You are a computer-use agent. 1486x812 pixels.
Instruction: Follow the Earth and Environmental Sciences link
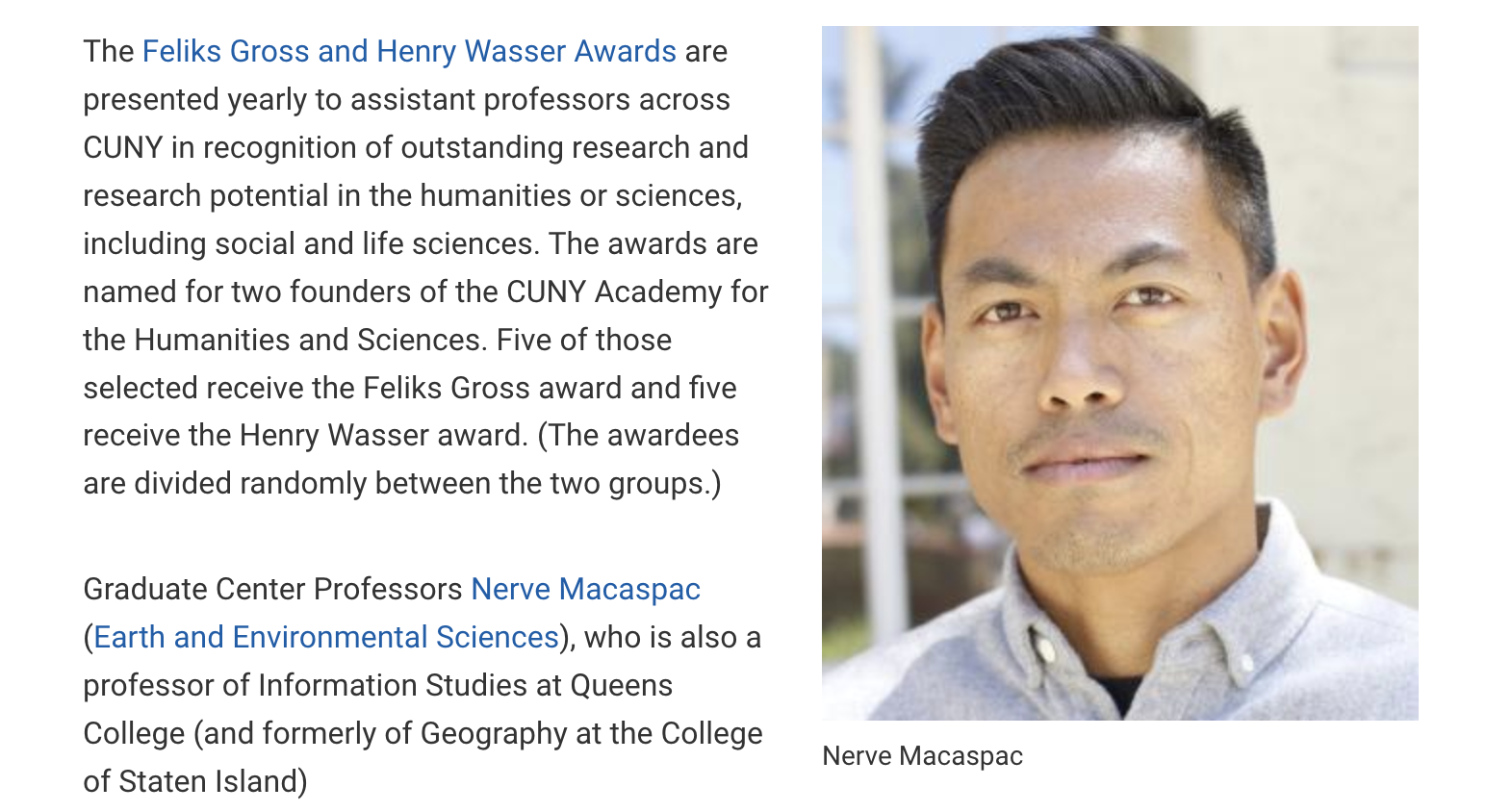pos(326,637)
